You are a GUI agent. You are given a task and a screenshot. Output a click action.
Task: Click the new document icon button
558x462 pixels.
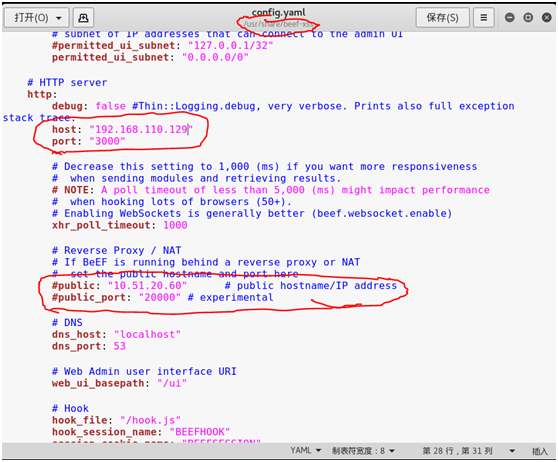pos(83,17)
